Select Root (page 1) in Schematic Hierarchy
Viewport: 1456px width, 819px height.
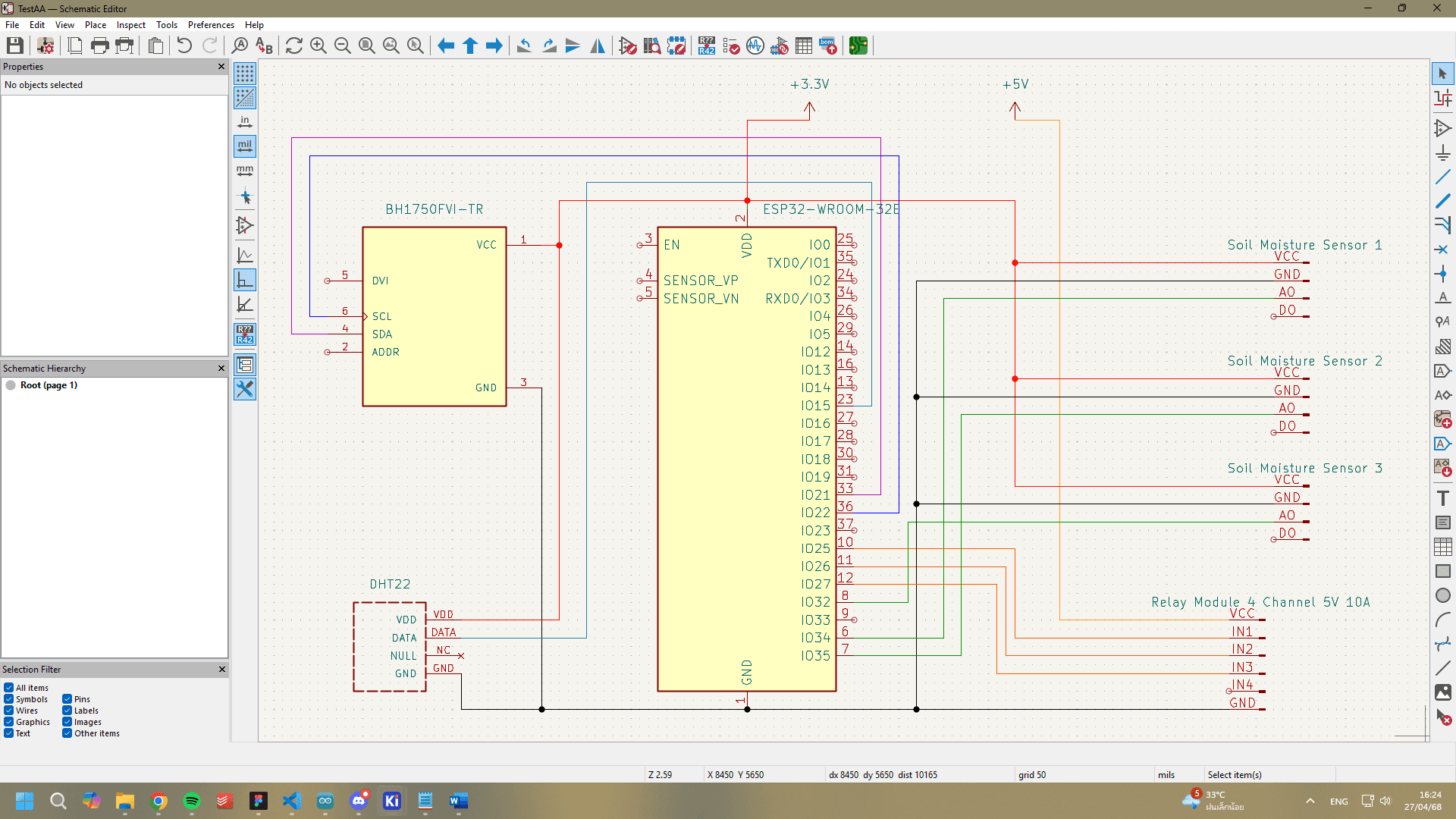pos(49,385)
